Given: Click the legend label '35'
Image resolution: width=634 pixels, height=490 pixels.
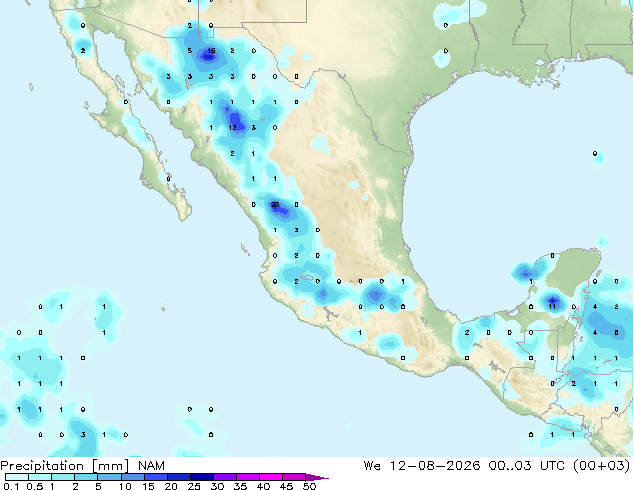Looking at the screenshot, I should pyautogui.click(x=240, y=486).
